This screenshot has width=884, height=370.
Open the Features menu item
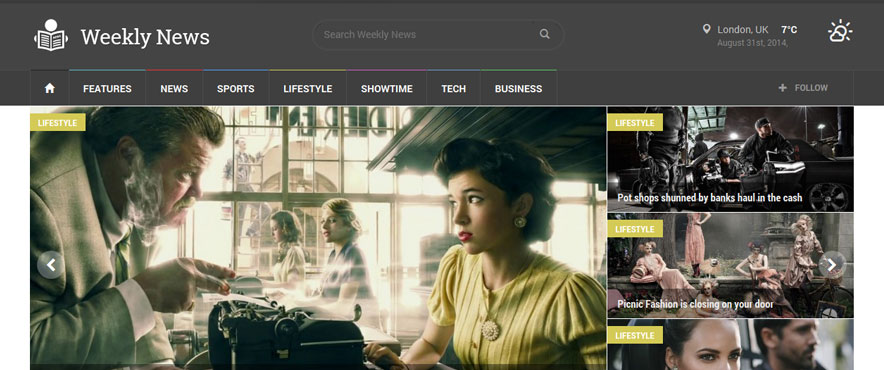tap(107, 89)
